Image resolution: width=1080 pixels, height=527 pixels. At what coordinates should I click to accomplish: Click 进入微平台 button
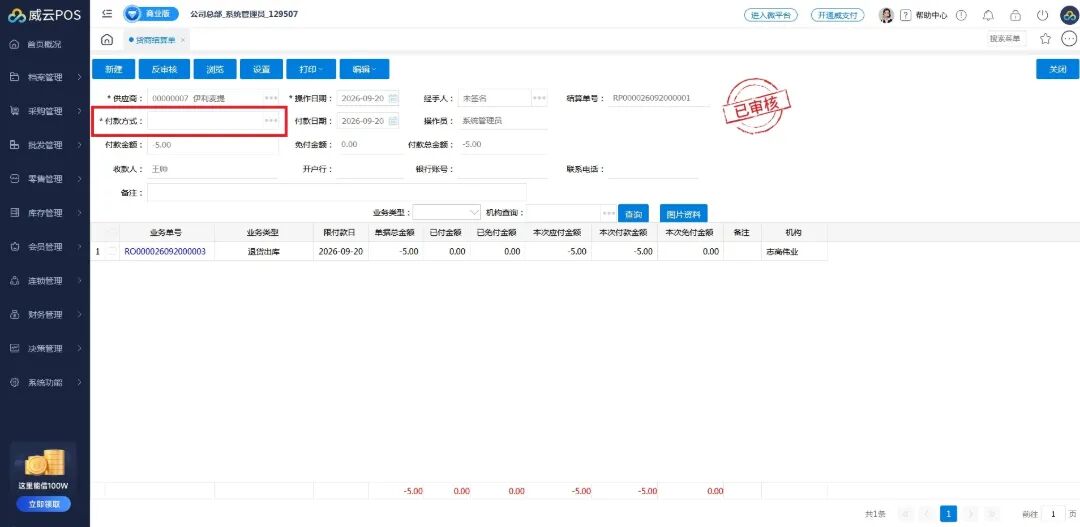[771, 15]
